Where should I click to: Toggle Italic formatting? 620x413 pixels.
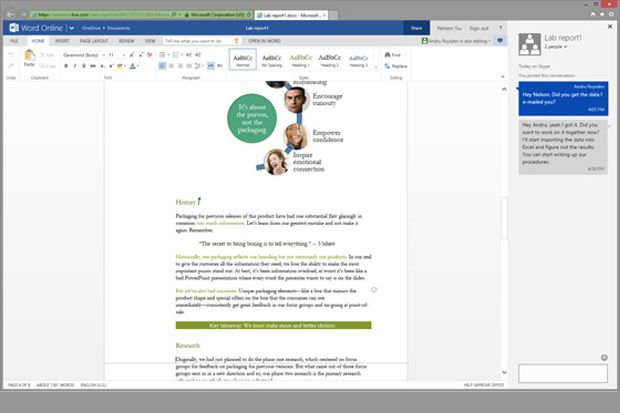75,66
